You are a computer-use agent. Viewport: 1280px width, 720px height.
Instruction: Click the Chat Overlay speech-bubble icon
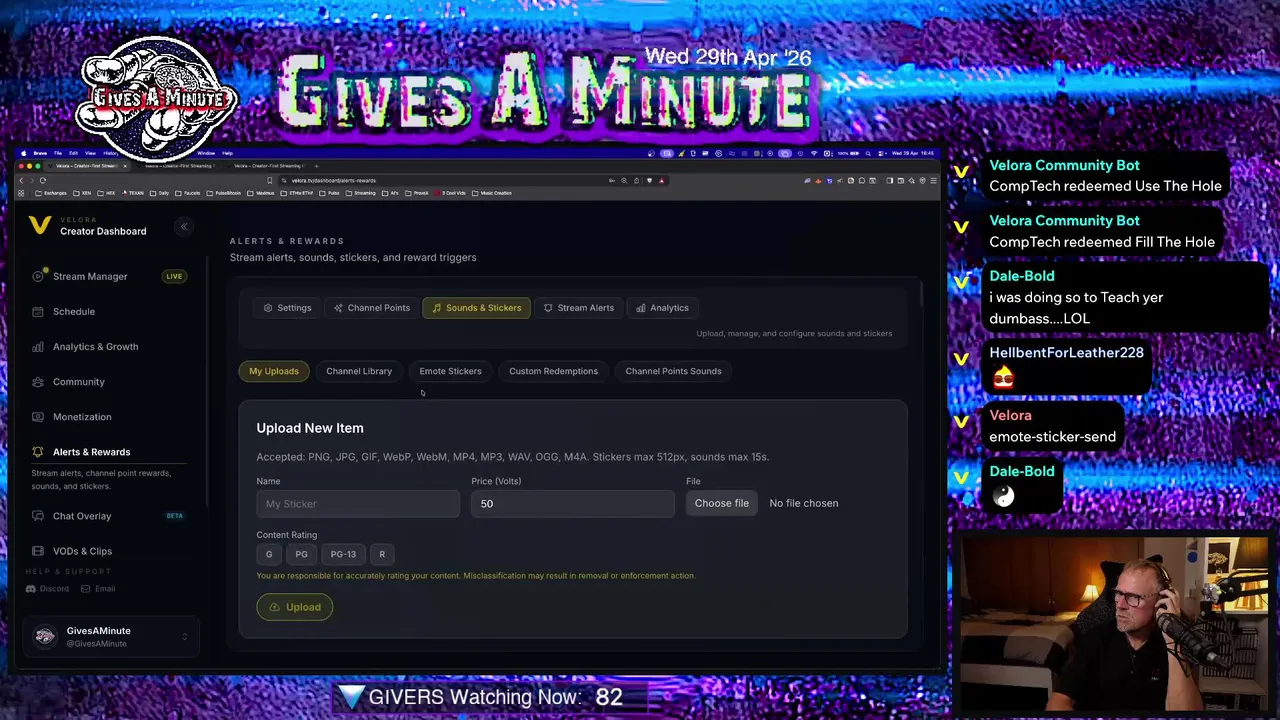pyautogui.click(x=38, y=515)
